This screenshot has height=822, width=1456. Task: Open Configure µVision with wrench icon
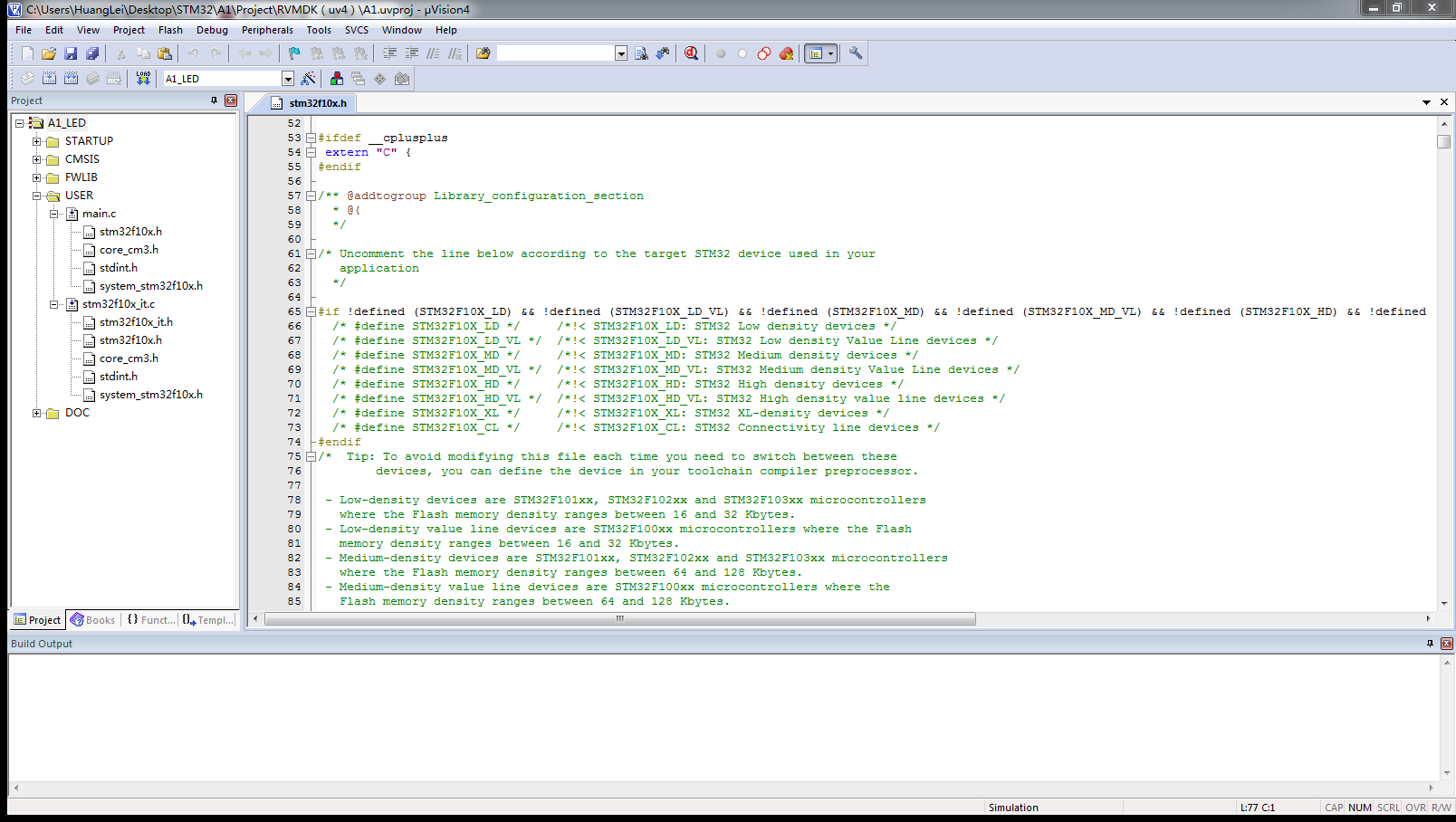[x=856, y=53]
